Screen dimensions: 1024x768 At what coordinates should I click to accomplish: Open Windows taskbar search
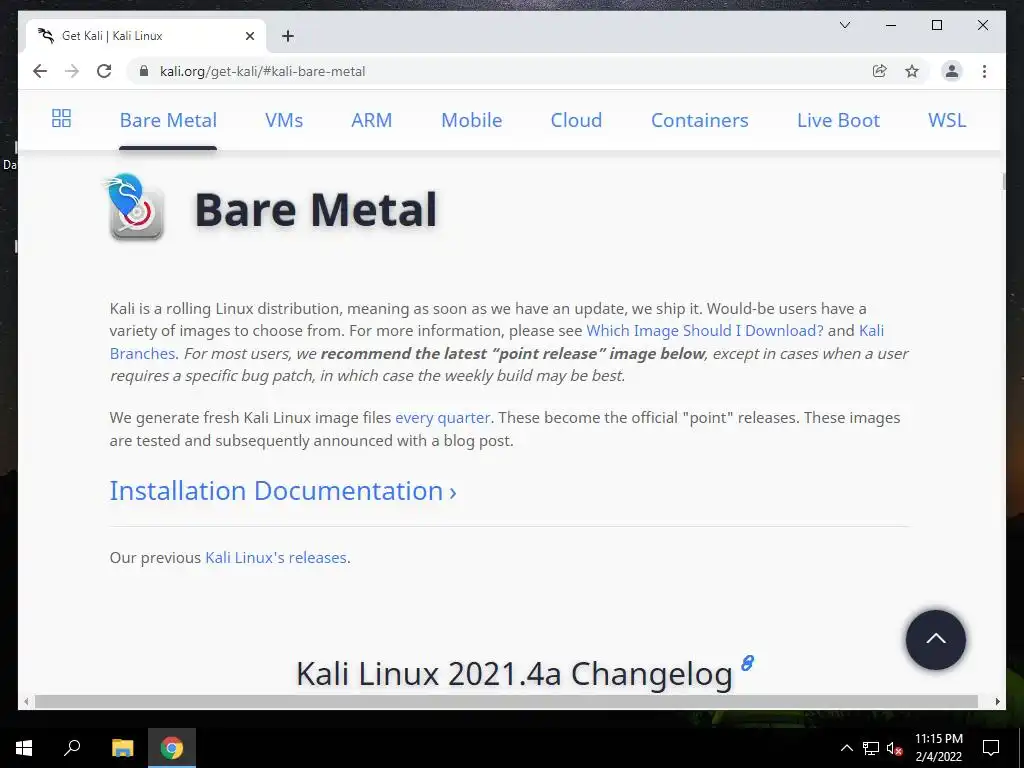[72, 748]
